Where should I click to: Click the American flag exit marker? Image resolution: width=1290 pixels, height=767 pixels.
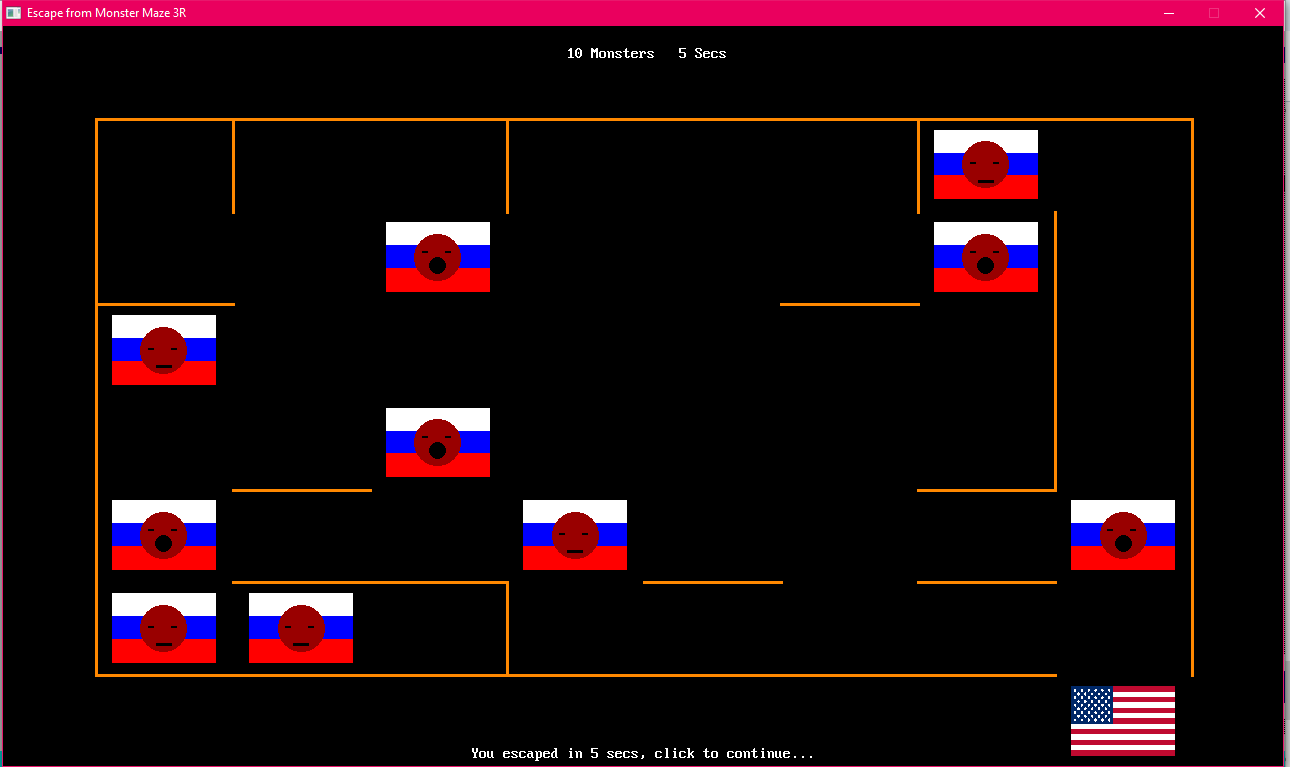click(x=1122, y=720)
